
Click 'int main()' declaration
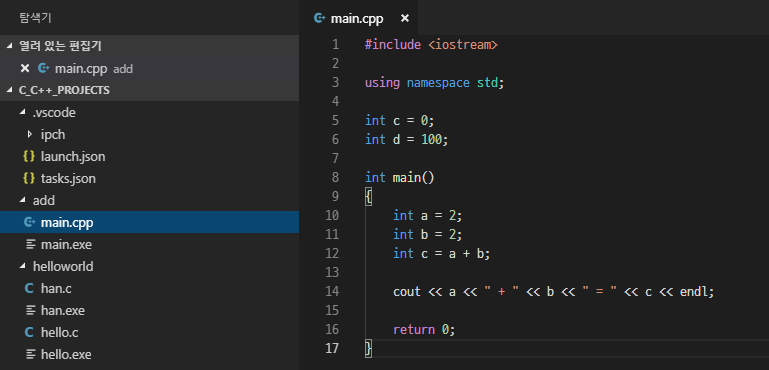point(400,177)
